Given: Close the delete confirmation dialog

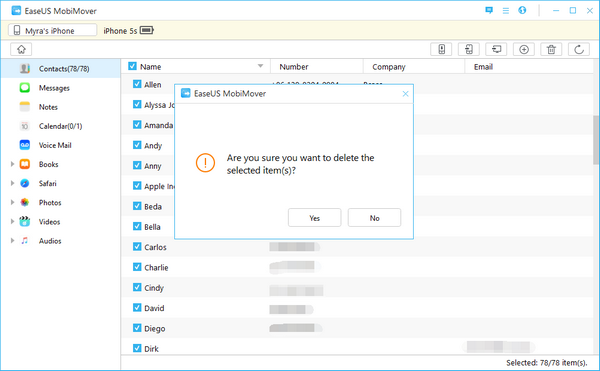Looking at the screenshot, I should 406,94.
